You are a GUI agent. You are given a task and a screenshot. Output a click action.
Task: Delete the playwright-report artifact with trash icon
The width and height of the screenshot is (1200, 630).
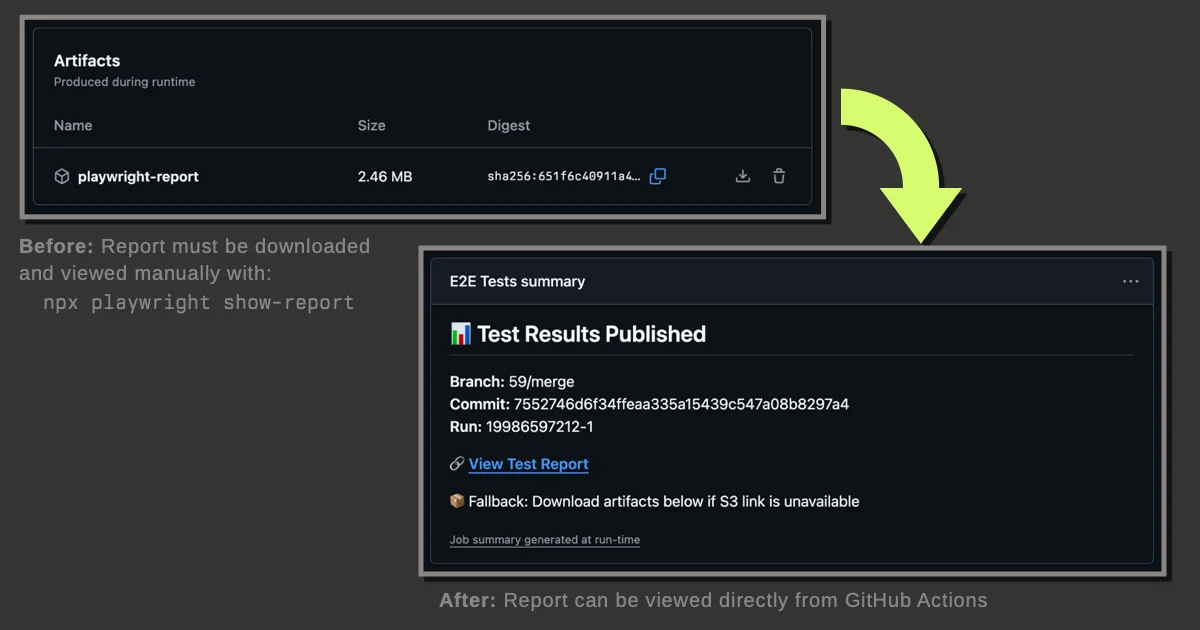coord(779,177)
